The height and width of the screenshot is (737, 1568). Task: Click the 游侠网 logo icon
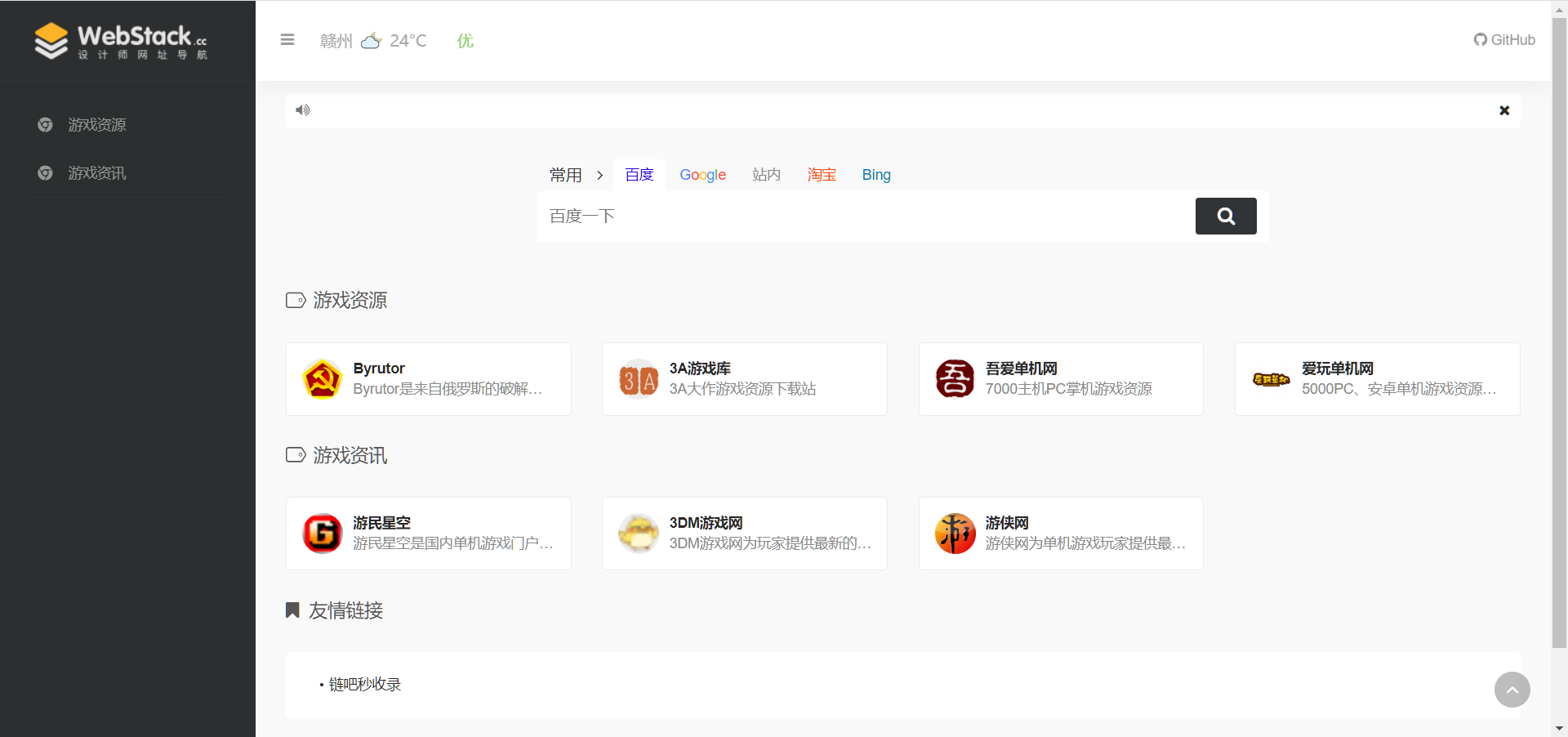[955, 534]
